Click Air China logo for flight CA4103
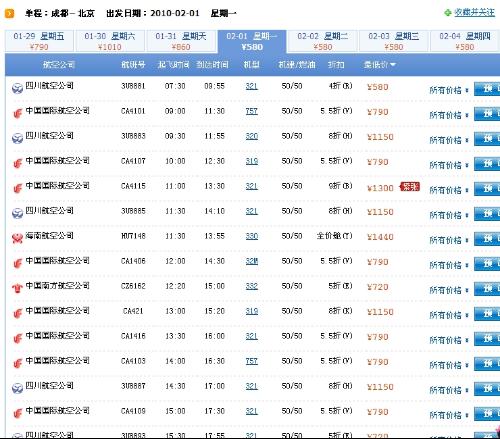The width and height of the screenshot is (500, 439). pyautogui.click(x=17, y=363)
